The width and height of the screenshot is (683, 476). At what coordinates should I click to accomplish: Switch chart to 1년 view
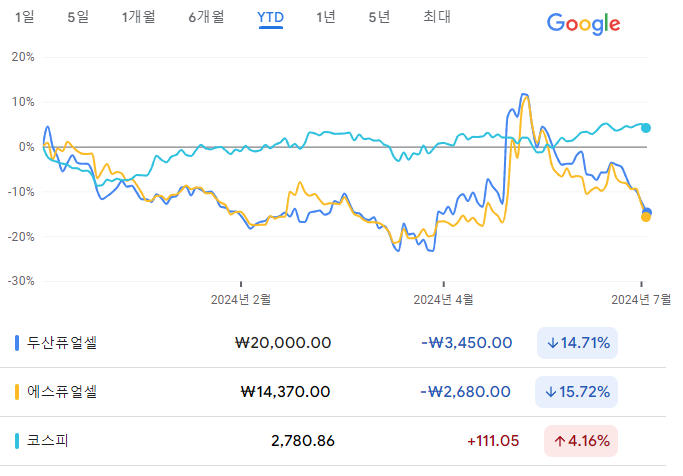point(326,17)
